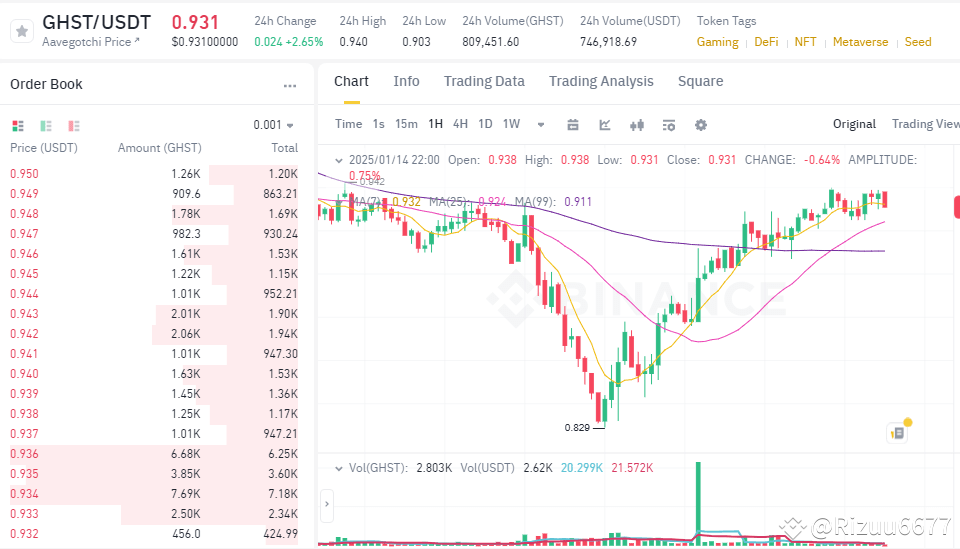Select the 0.949 order book row
960x549 pixels.
coord(154,194)
